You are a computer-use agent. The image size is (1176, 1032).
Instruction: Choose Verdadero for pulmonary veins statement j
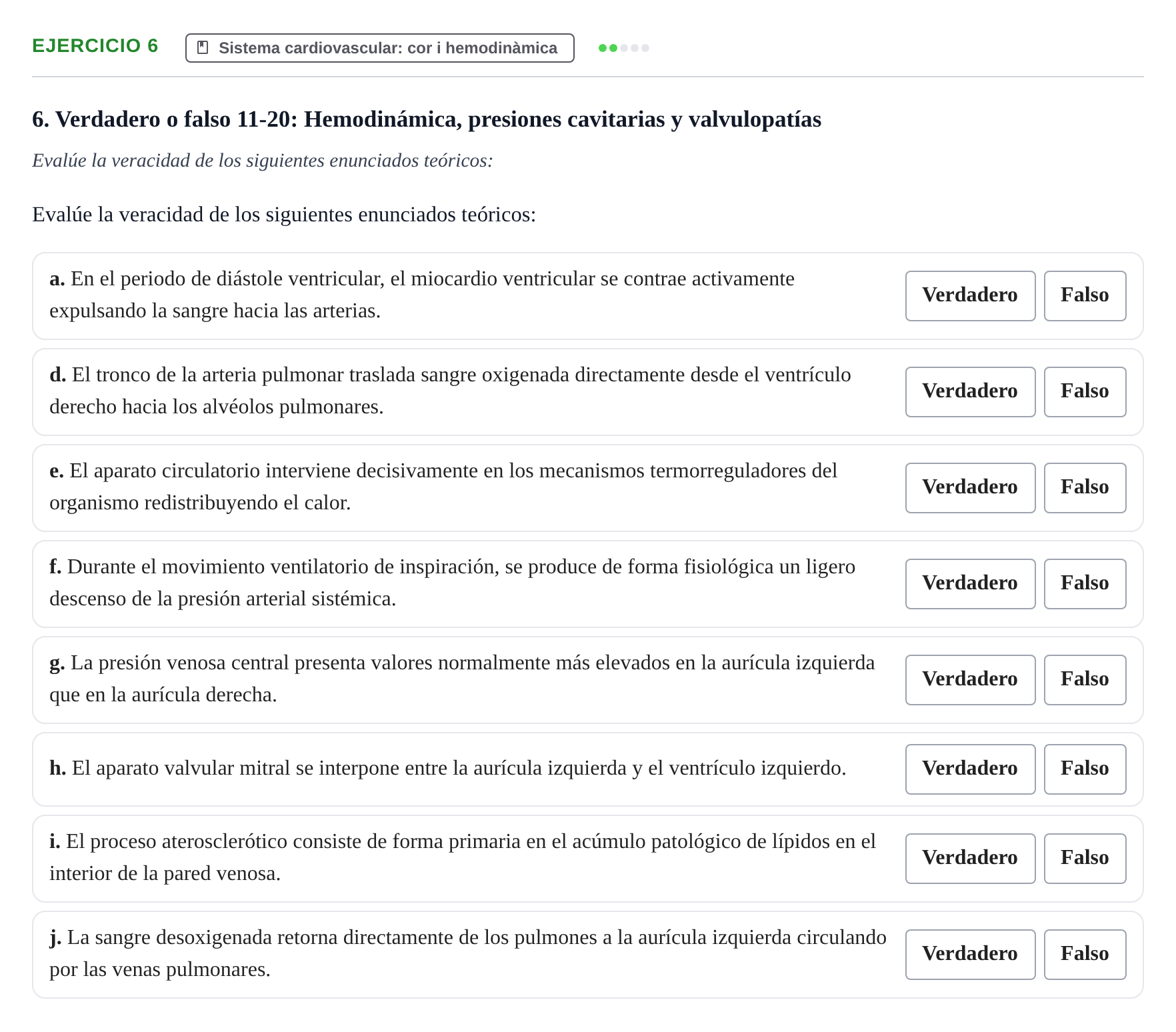click(970, 955)
